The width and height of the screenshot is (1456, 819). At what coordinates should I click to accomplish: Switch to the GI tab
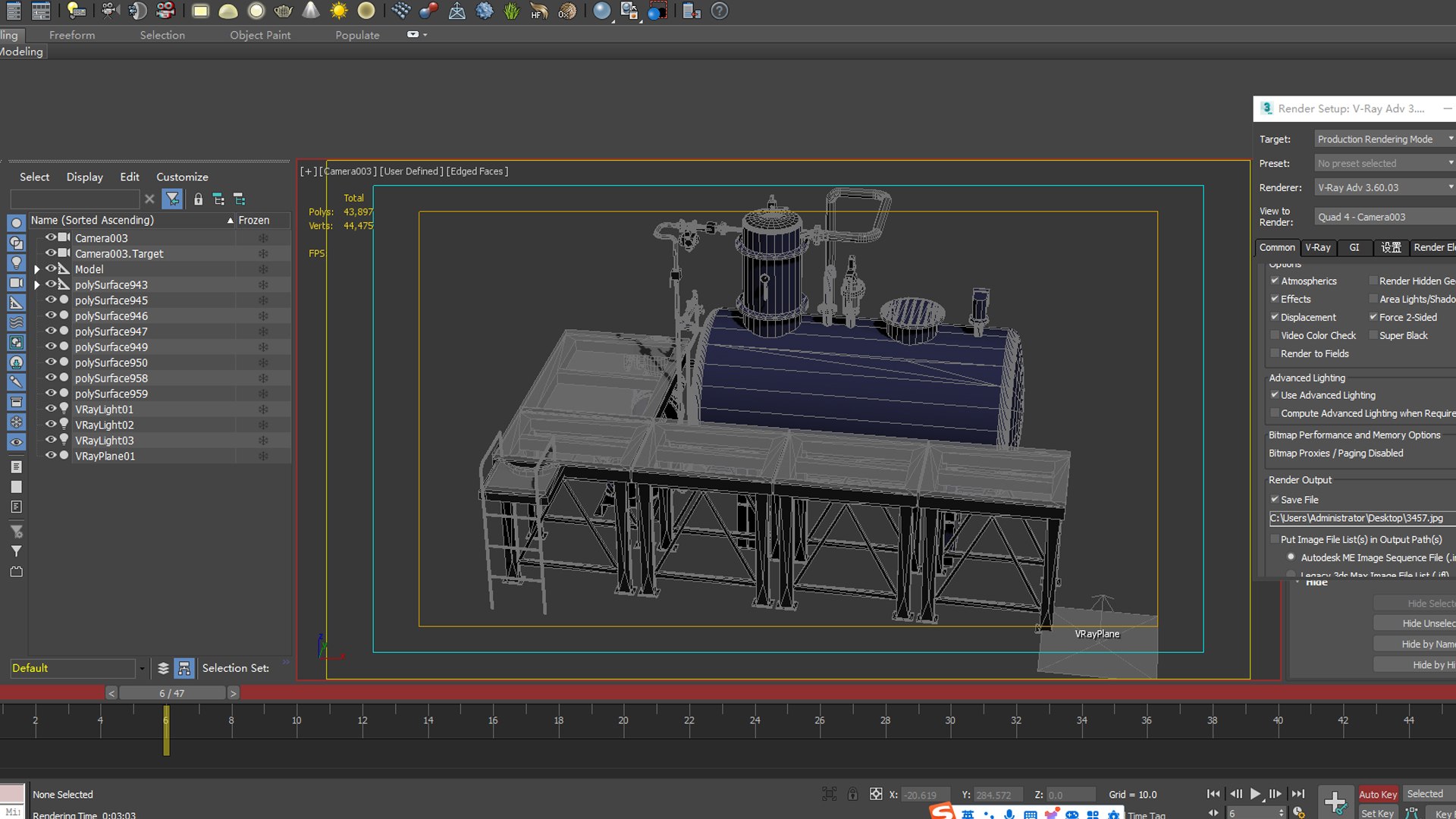1354,248
